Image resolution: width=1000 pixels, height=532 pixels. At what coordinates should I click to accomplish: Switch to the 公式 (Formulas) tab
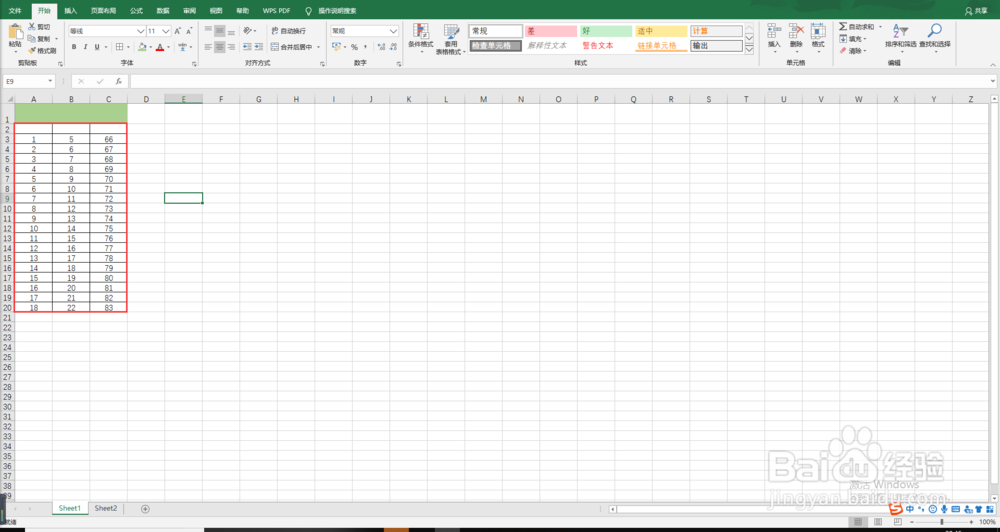[x=136, y=11]
